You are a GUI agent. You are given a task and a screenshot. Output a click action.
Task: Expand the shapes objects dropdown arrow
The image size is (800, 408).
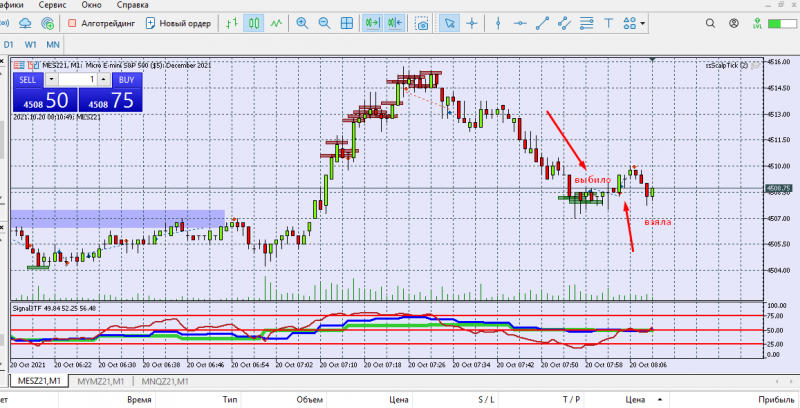(x=642, y=23)
